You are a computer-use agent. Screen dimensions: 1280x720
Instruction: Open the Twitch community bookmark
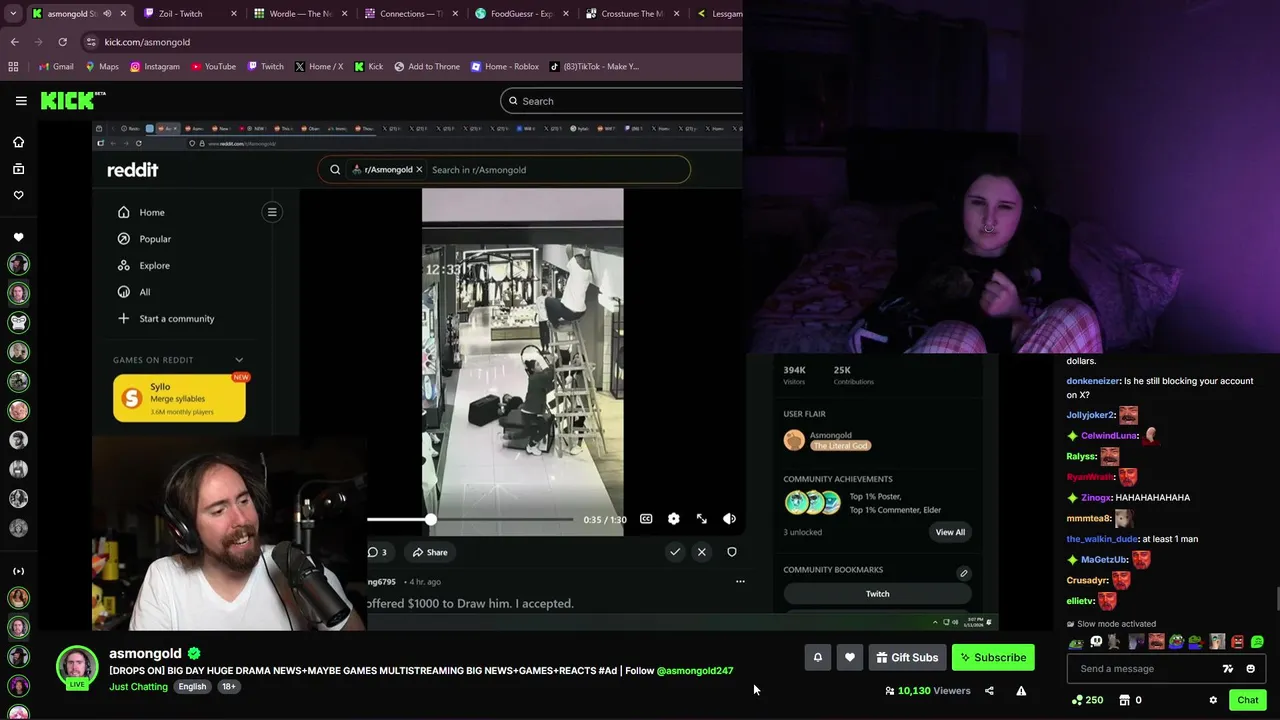[x=877, y=594]
